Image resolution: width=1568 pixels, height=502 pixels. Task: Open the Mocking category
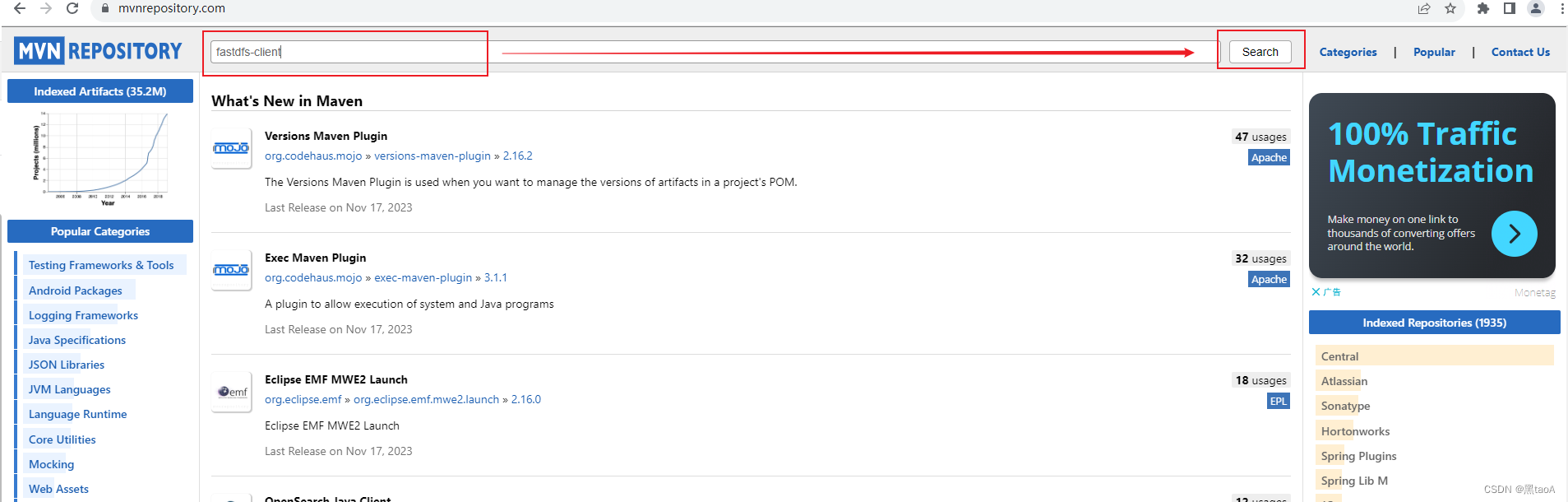point(51,464)
